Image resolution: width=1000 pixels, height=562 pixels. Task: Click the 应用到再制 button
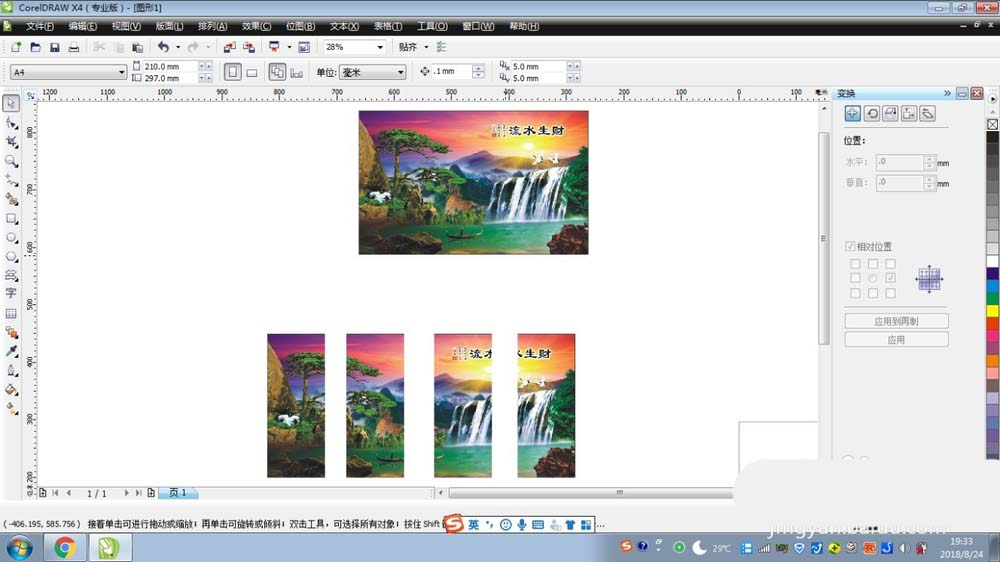tap(896, 321)
